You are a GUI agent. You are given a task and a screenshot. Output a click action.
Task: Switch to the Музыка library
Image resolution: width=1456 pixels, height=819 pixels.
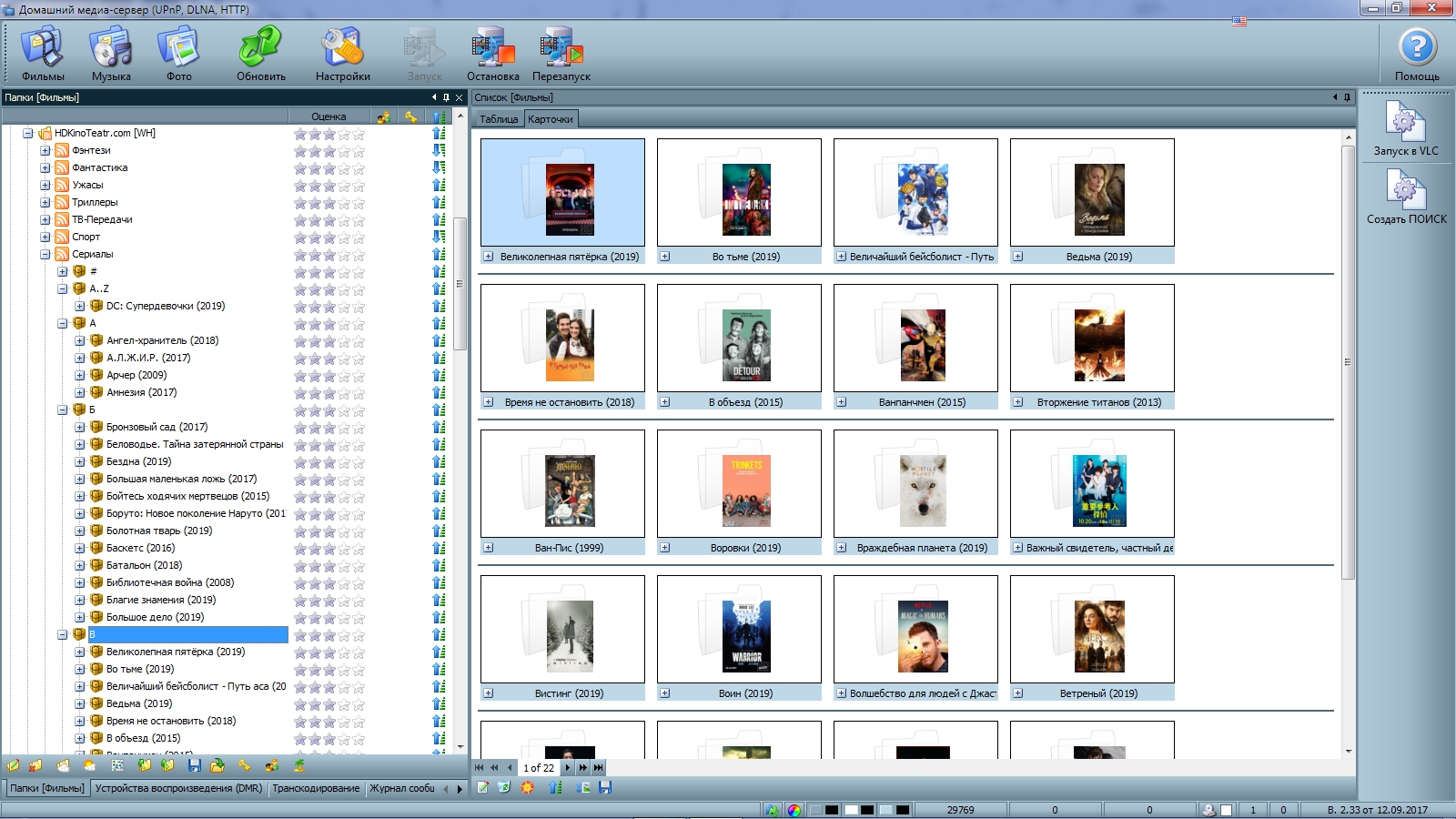click(111, 55)
